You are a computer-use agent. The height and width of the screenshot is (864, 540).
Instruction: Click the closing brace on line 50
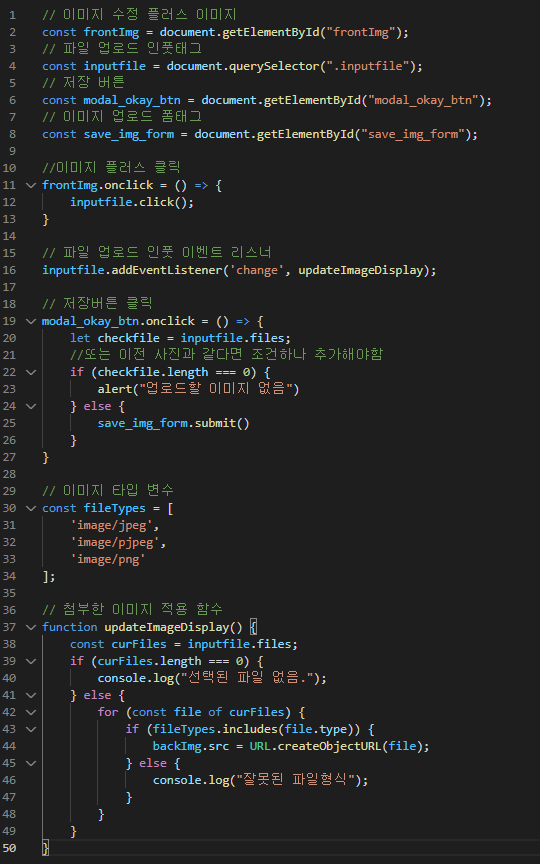45,849
